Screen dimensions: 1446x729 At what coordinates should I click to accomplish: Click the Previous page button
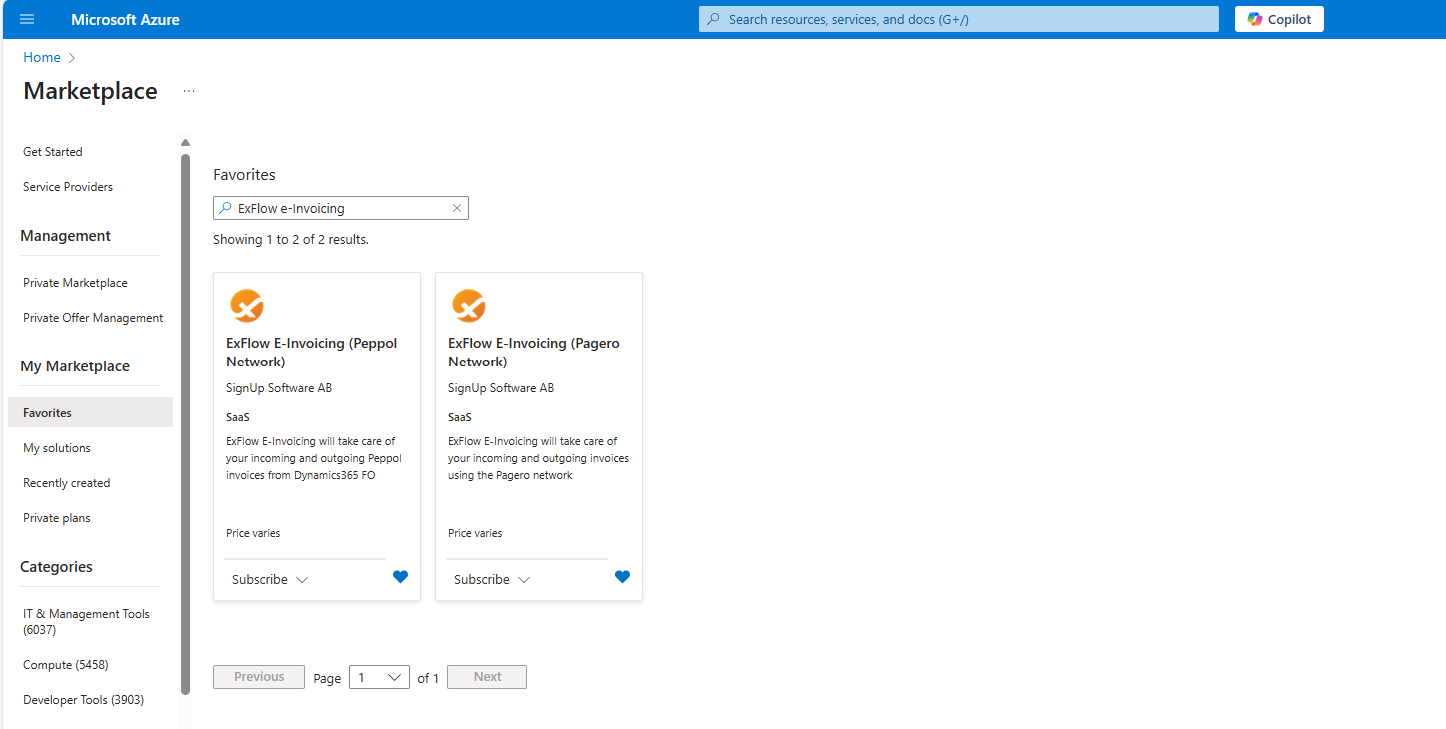pos(259,677)
